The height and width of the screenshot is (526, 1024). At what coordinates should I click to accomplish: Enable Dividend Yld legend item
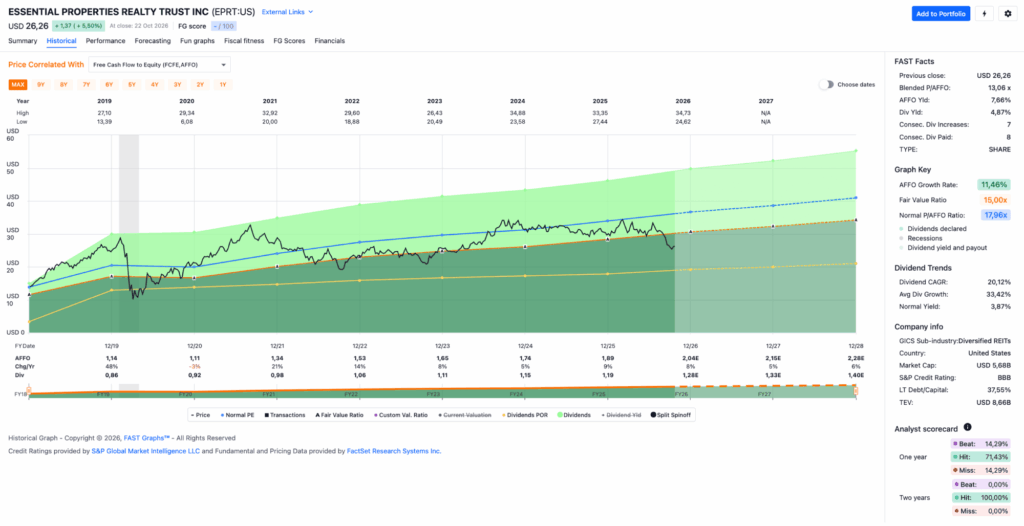point(622,415)
